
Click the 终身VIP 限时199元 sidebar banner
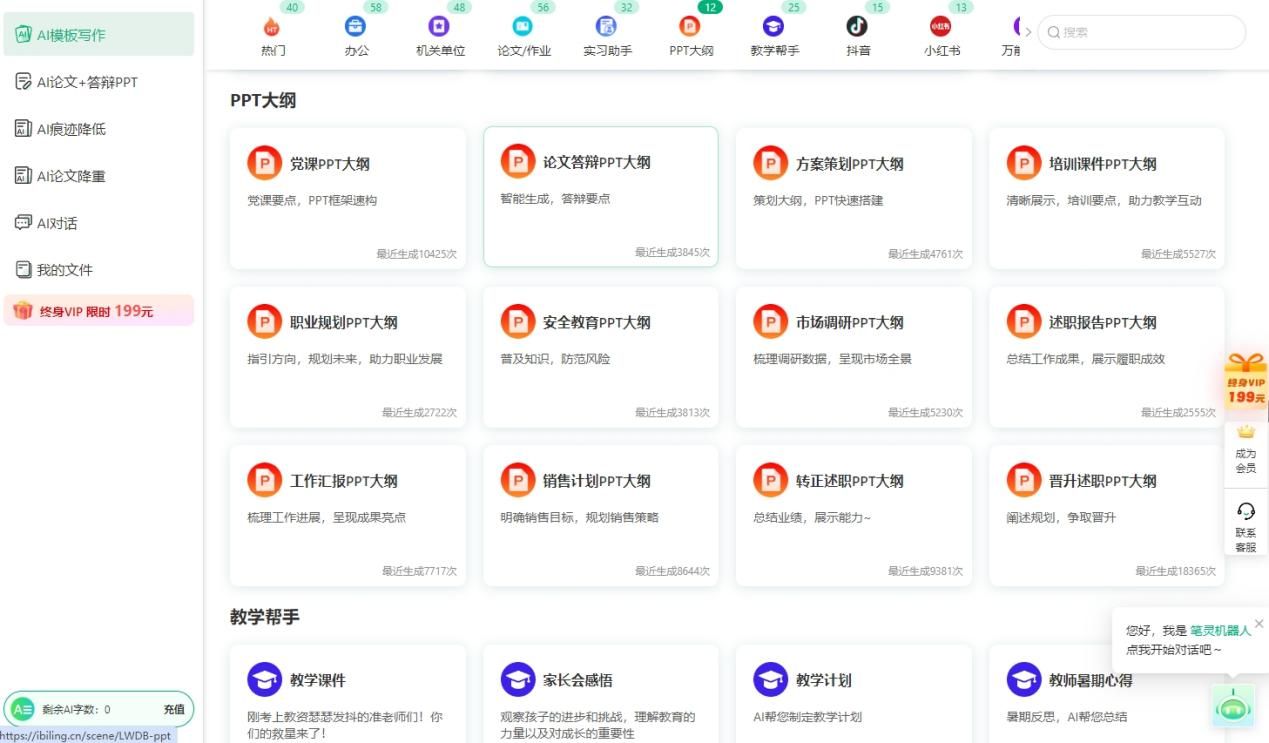[x=98, y=311]
